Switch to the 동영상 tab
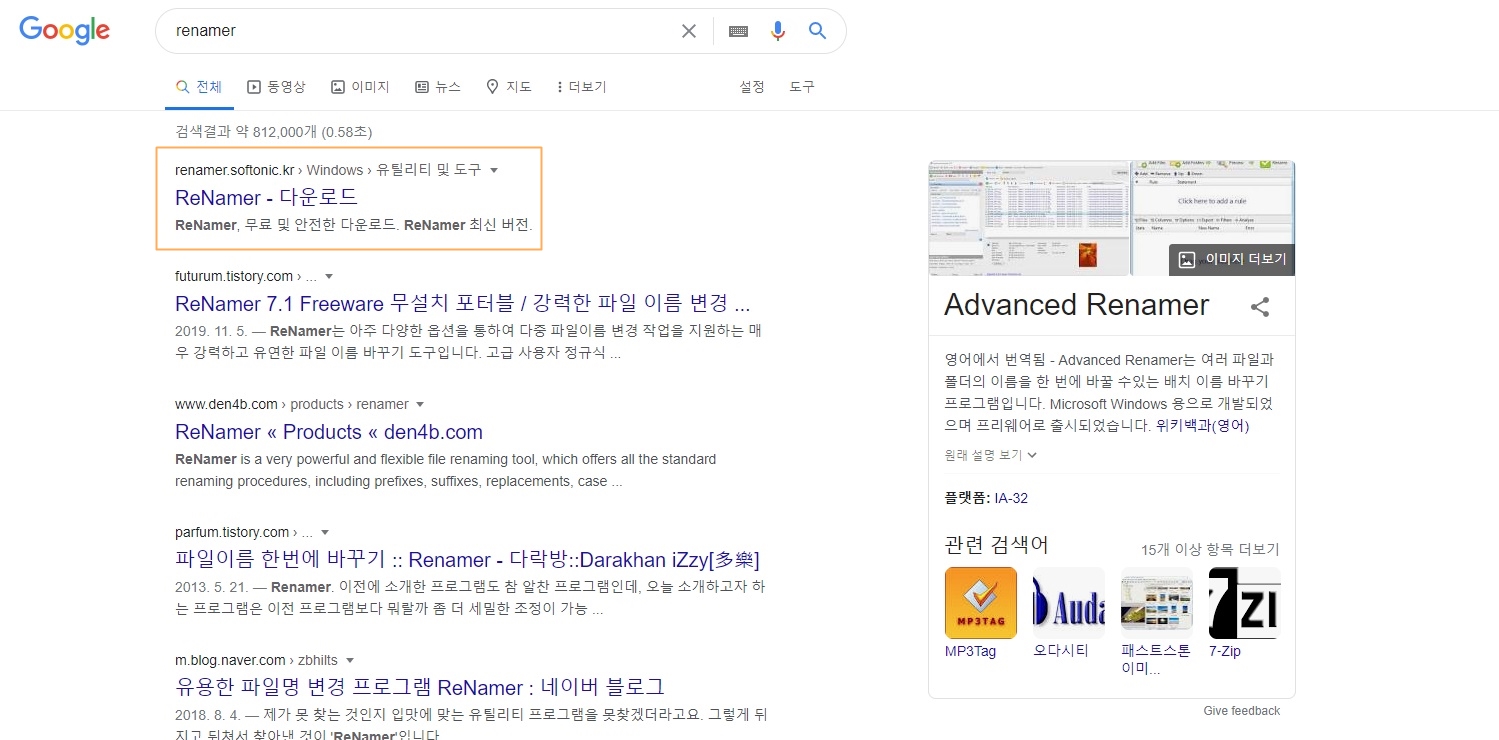 [276, 87]
